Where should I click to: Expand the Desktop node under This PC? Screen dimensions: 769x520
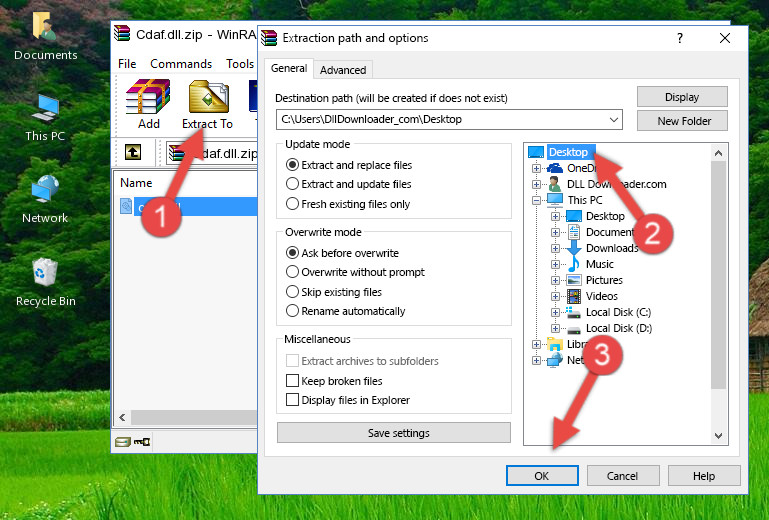click(x=555, y=216)
